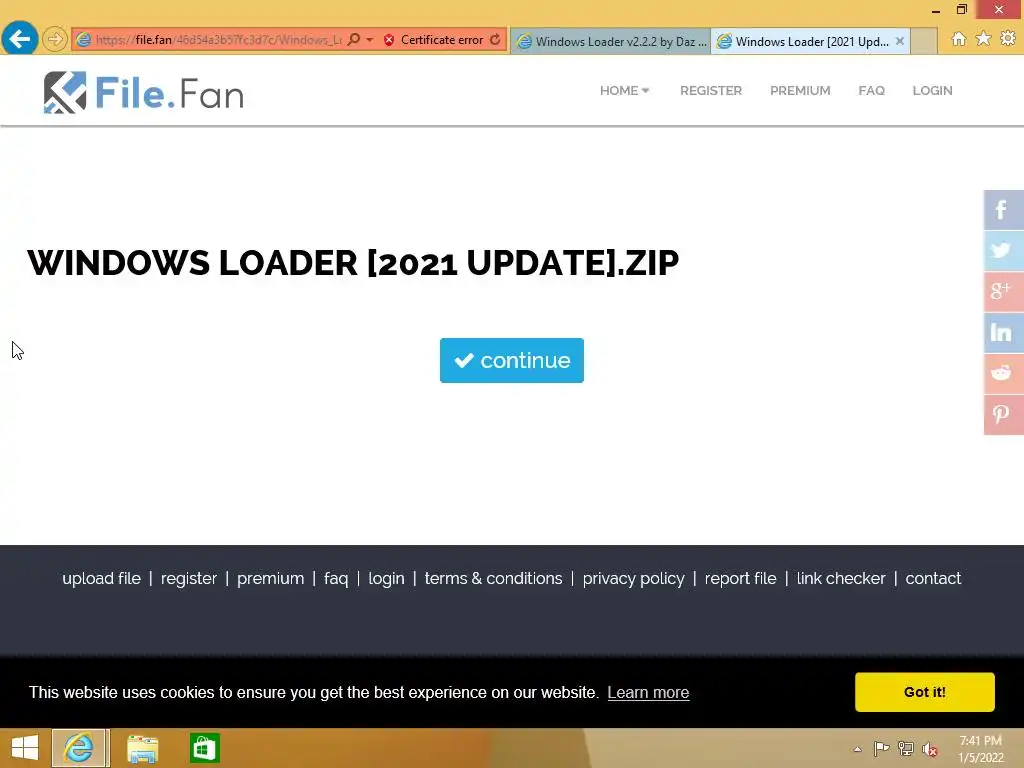
Task: Open Windows Start button
Action: pyautogui.click(x=25, y=748)
